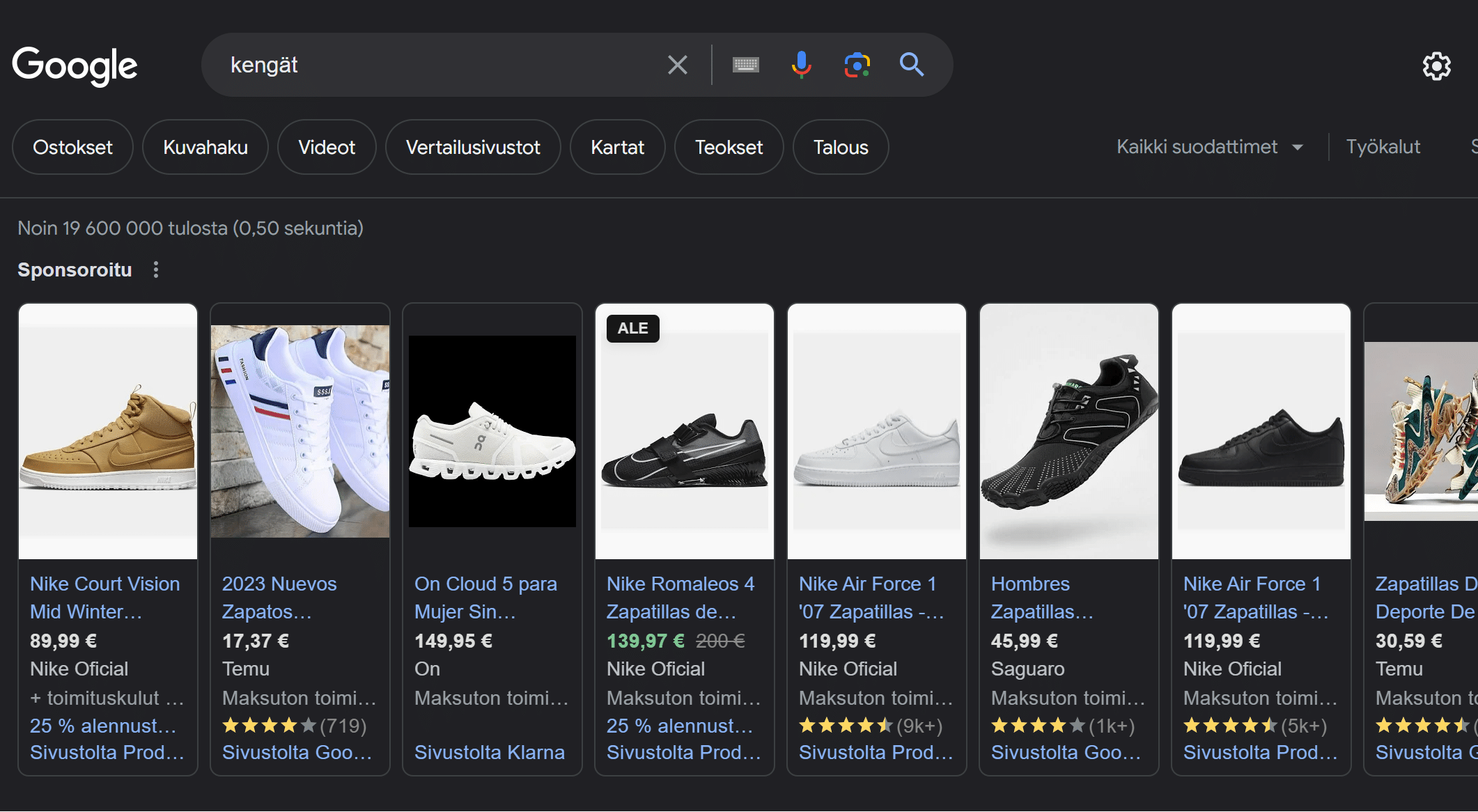Click 'Sivustolta Klarna' link
Viewport: 1478px width, 812px height.
click(490, 752)
